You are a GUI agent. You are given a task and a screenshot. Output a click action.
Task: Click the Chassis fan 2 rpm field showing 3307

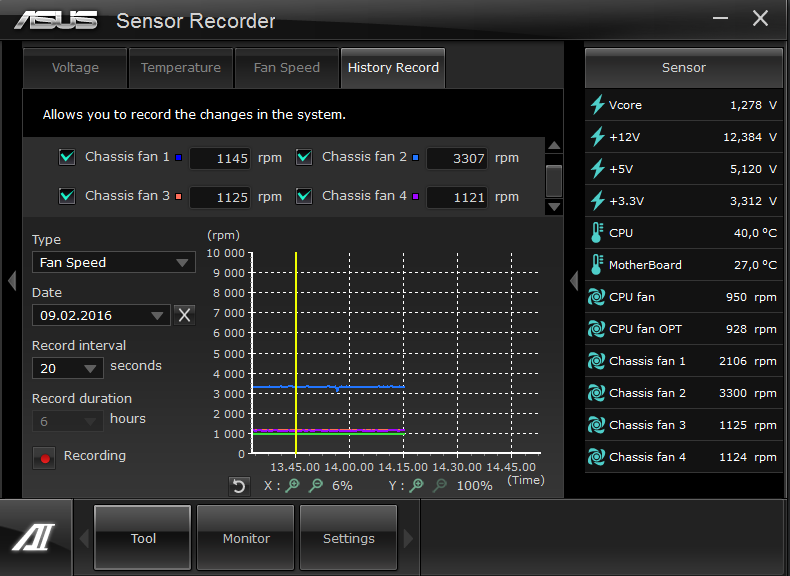tap(457, 158)
